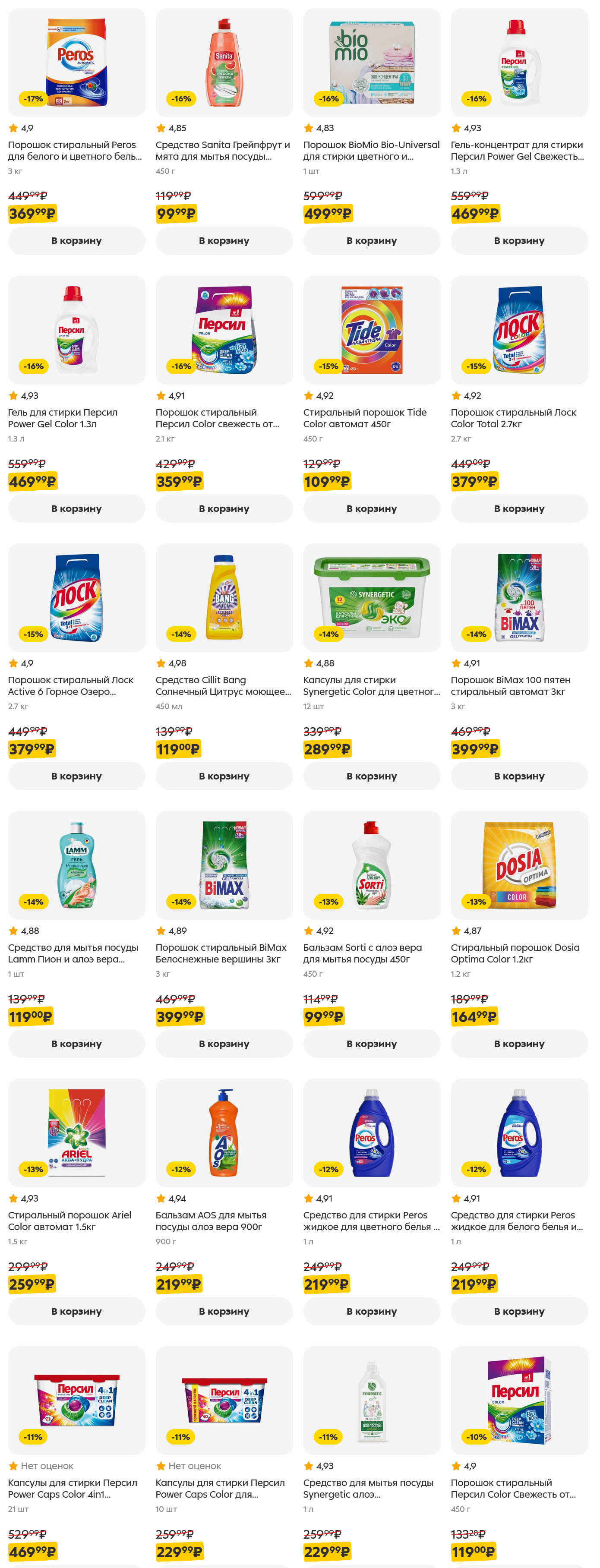Add Peros liquid for colored laundry to cart

click(371, 1311)
